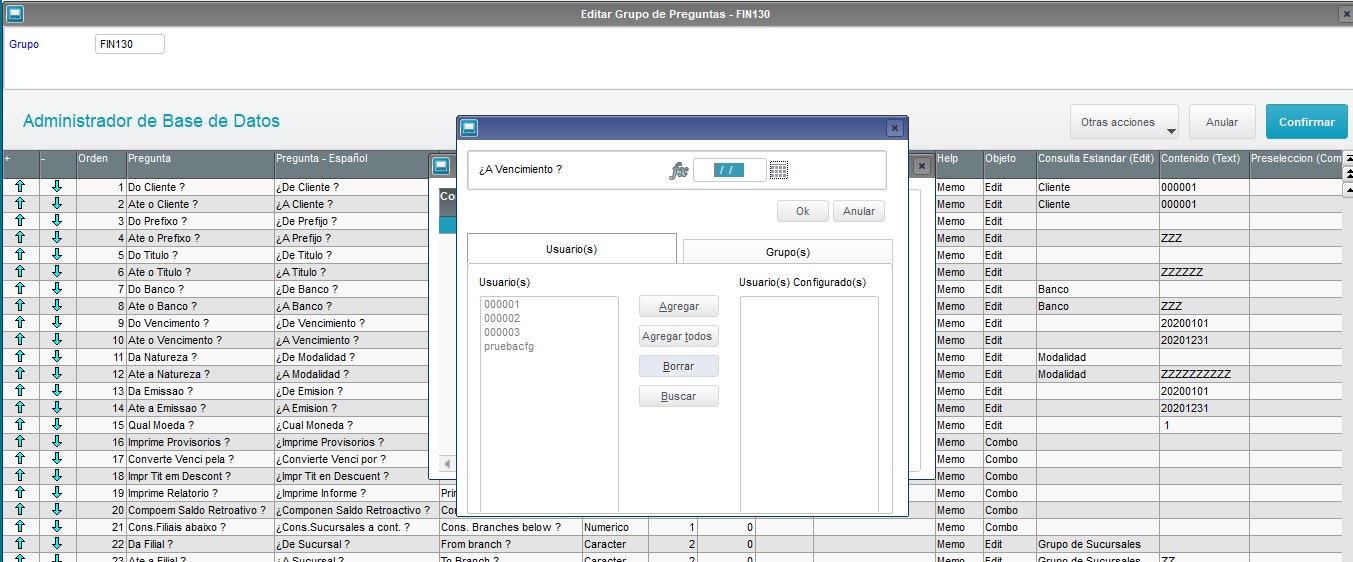Image resolution: width=1353 pixels, height=562 pixels.
Task: Move down row 'Qual Moeda ?'
Action: 57,425
